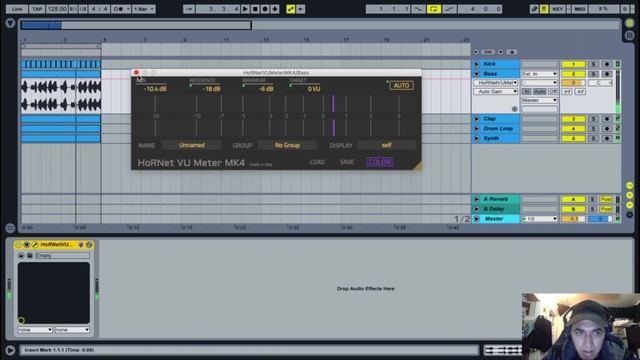Click the Bass audio clip waveform
Image resolution: width=640 pixels, height=360 pixels.
[x=61, y=96]
